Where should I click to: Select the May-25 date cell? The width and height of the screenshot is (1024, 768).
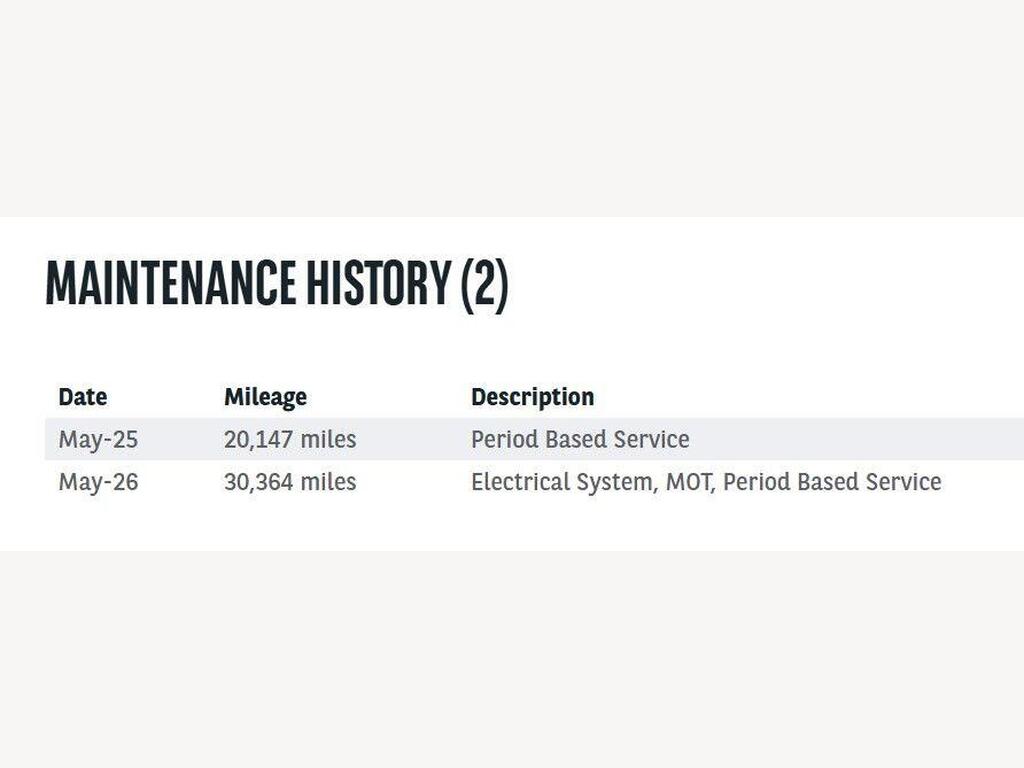click(98, 440)
